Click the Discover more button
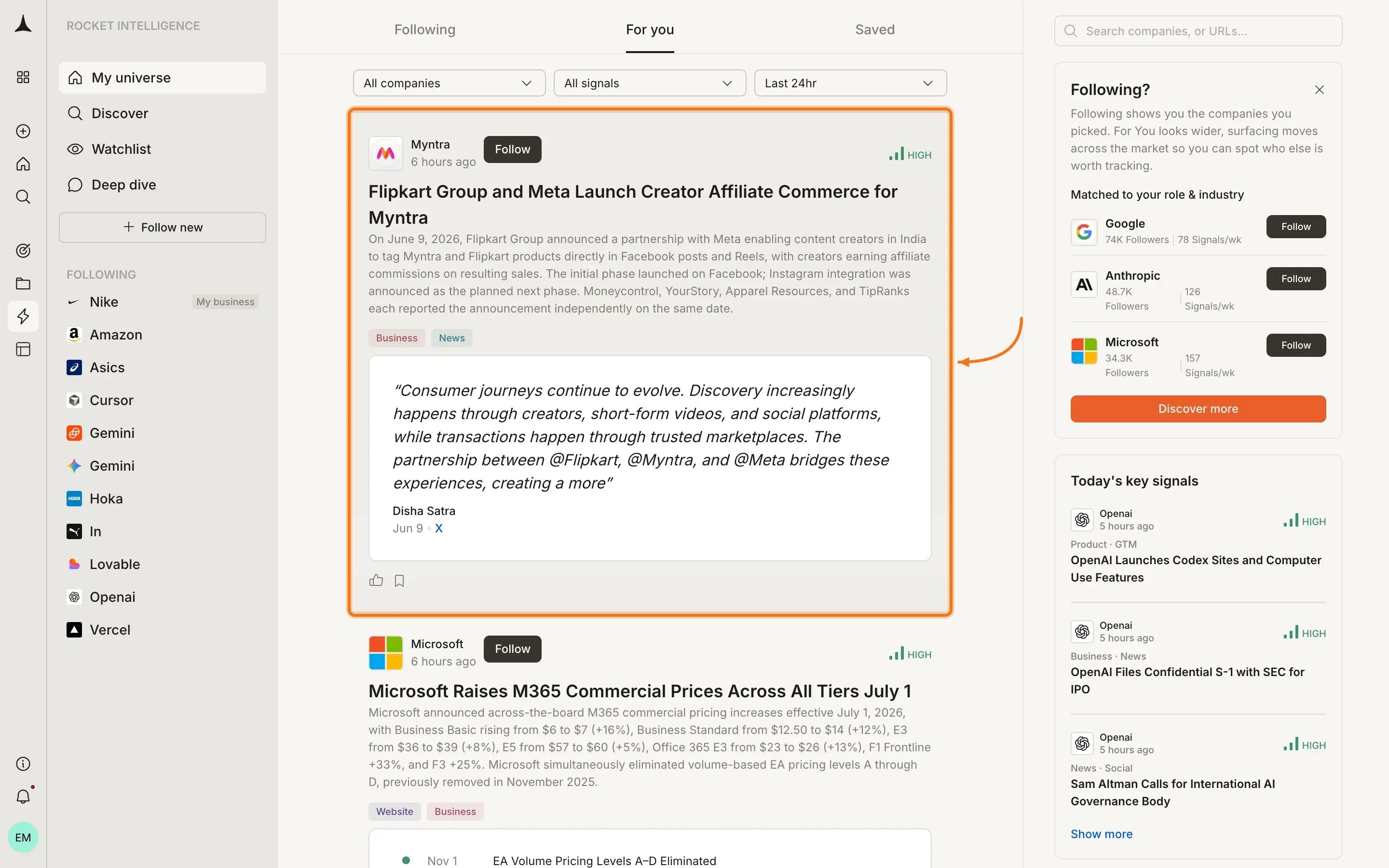The height and width of the screenshot is (868, 1389). (1198, 409)
